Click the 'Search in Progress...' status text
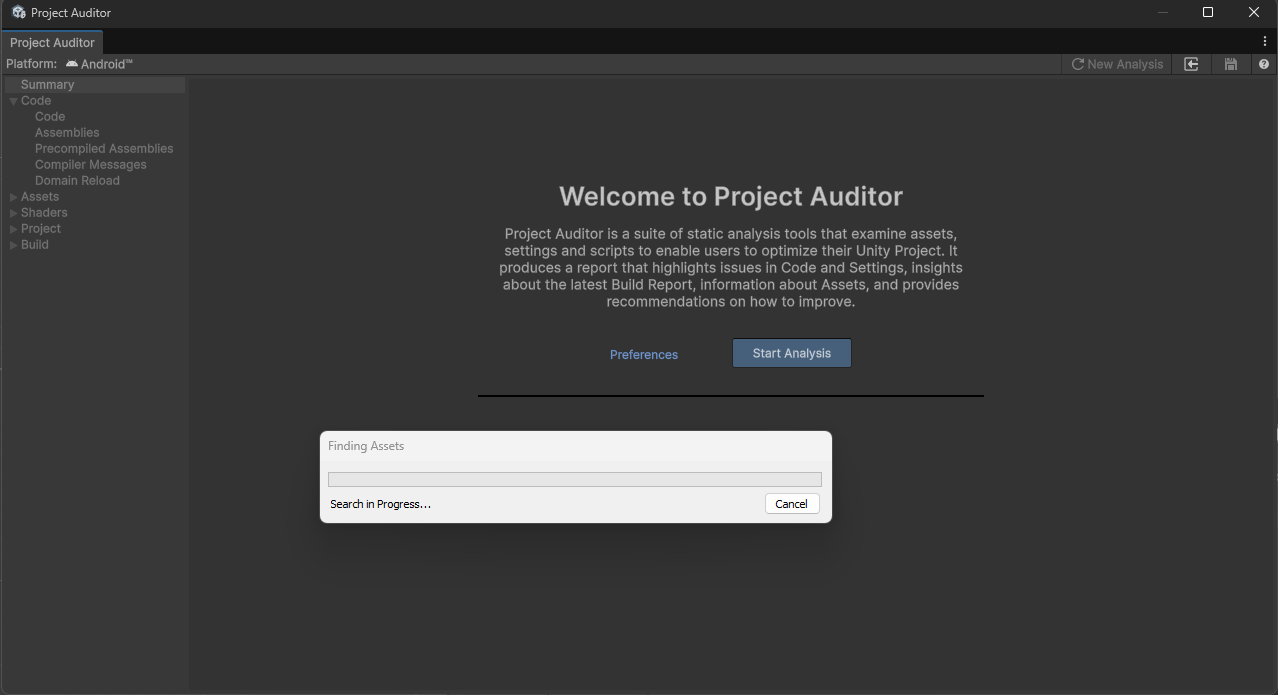1278x695 pixels. click(380, 504)
